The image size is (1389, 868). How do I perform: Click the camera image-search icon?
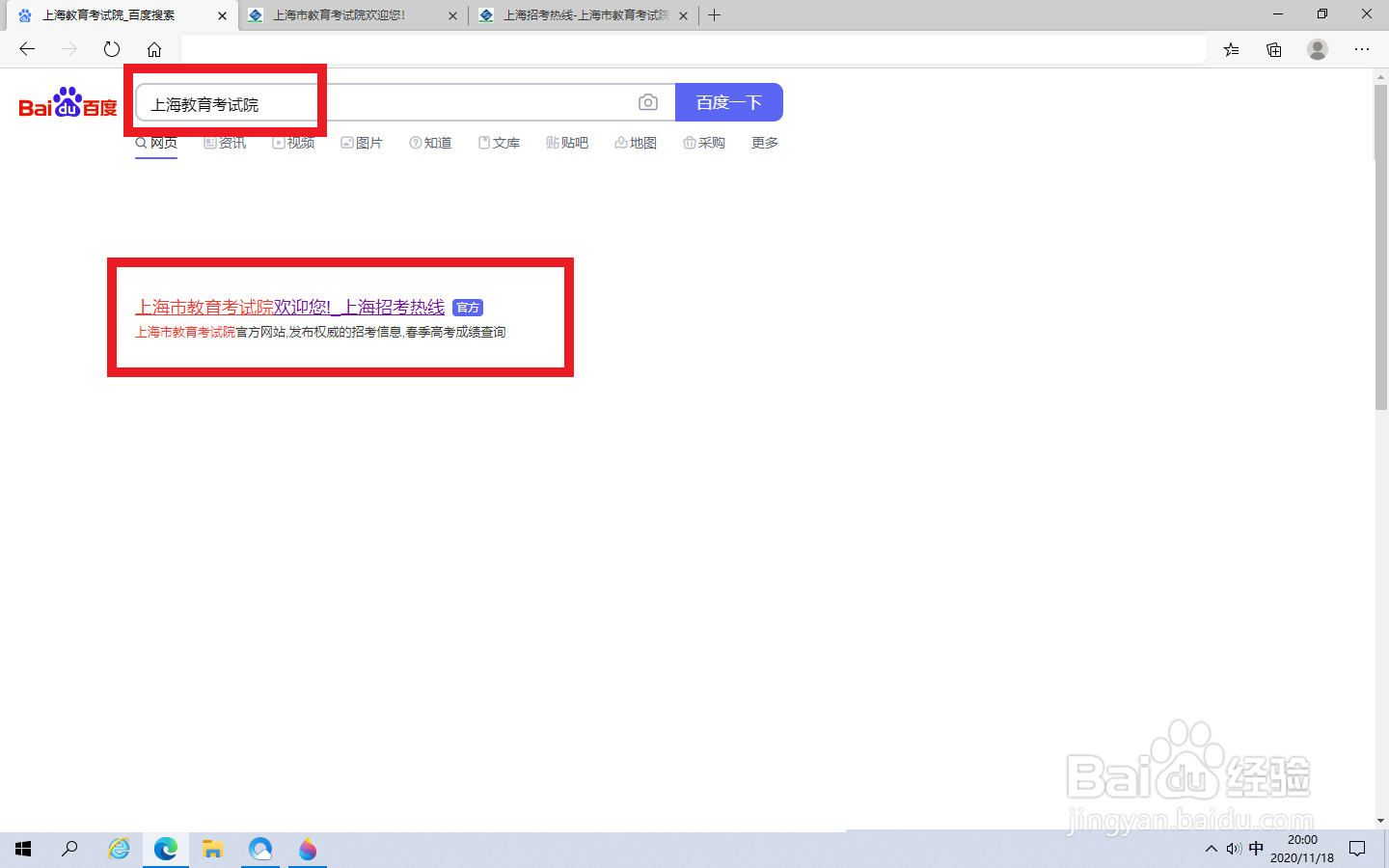click(648, 102)
